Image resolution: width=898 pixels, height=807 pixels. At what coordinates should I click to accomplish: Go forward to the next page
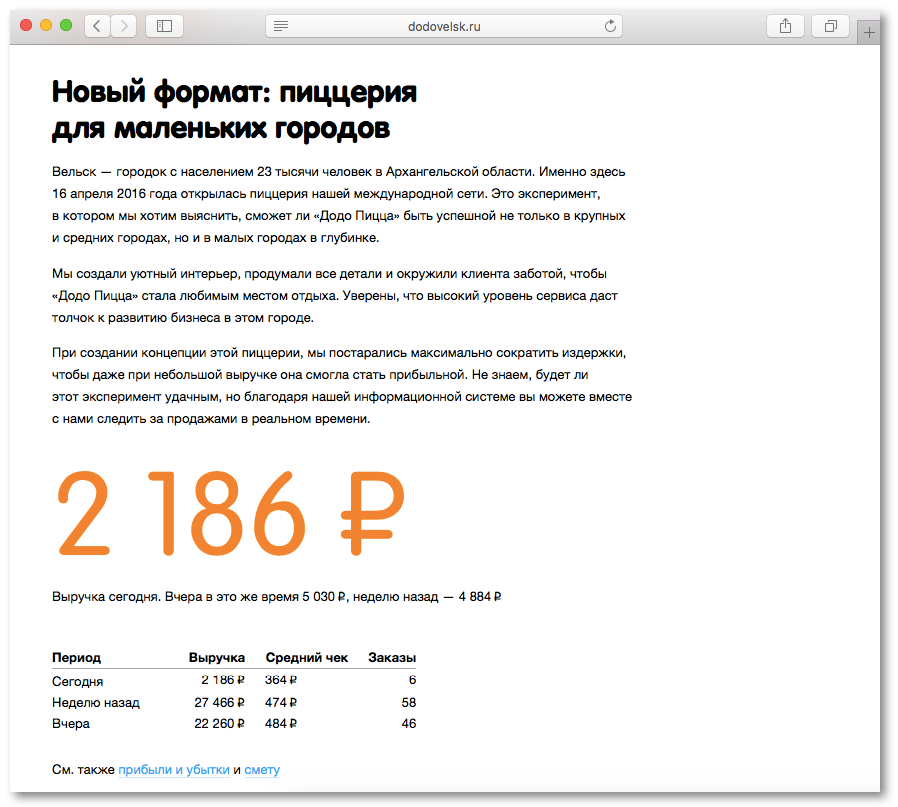pyautogui.click(x=124, y=26)
